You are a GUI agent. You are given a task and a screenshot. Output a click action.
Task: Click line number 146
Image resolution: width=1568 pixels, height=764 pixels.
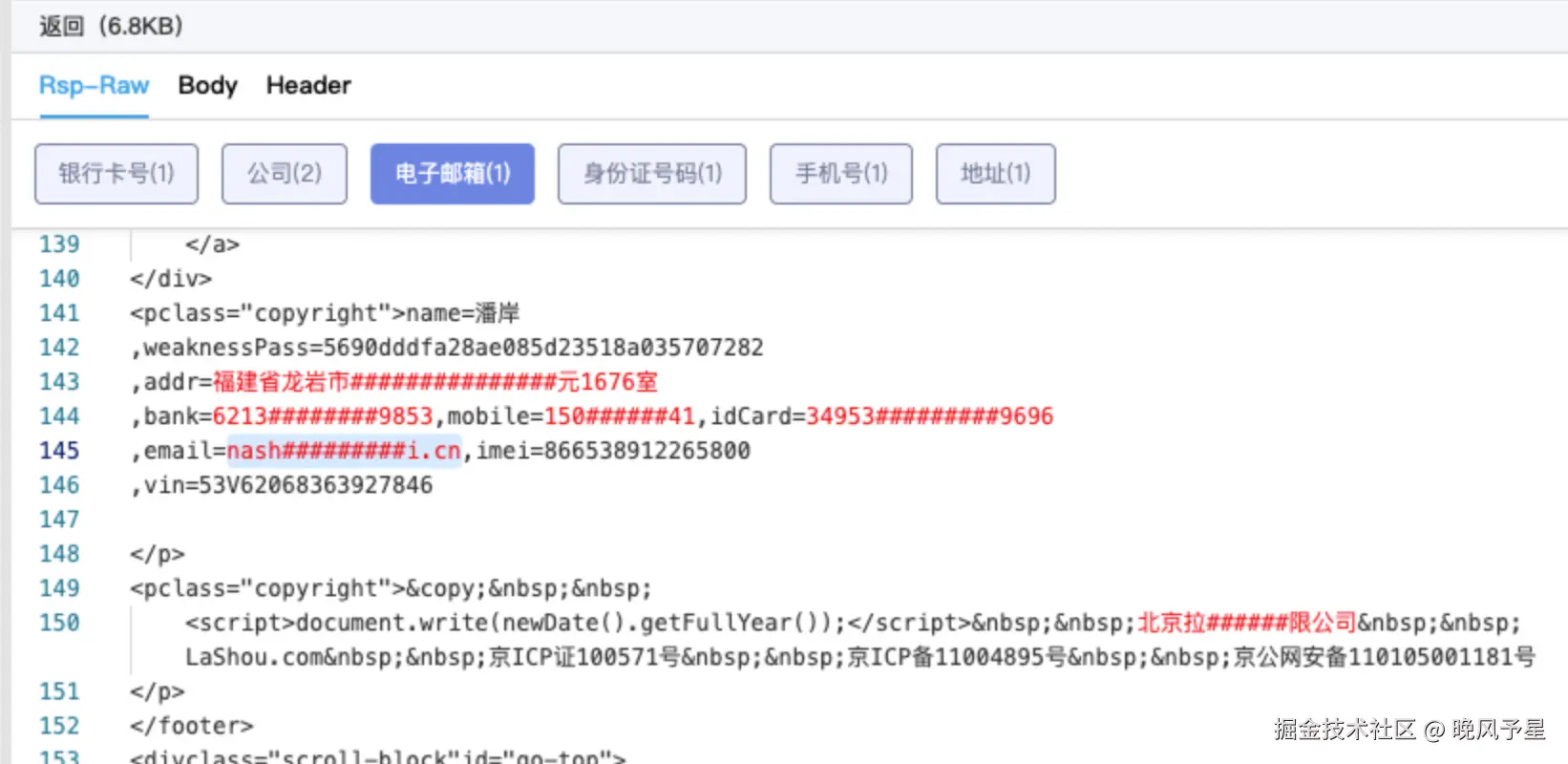[59, 485]
